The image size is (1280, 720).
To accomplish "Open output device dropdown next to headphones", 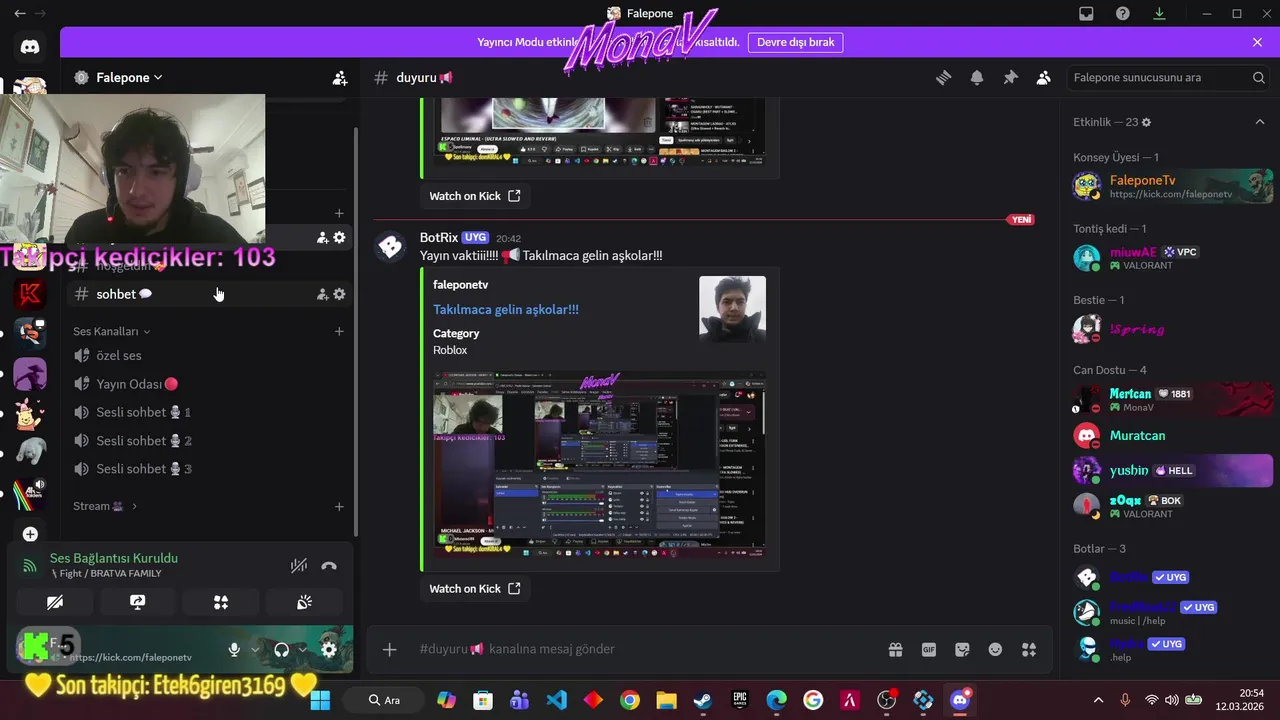I will point(302,650).
